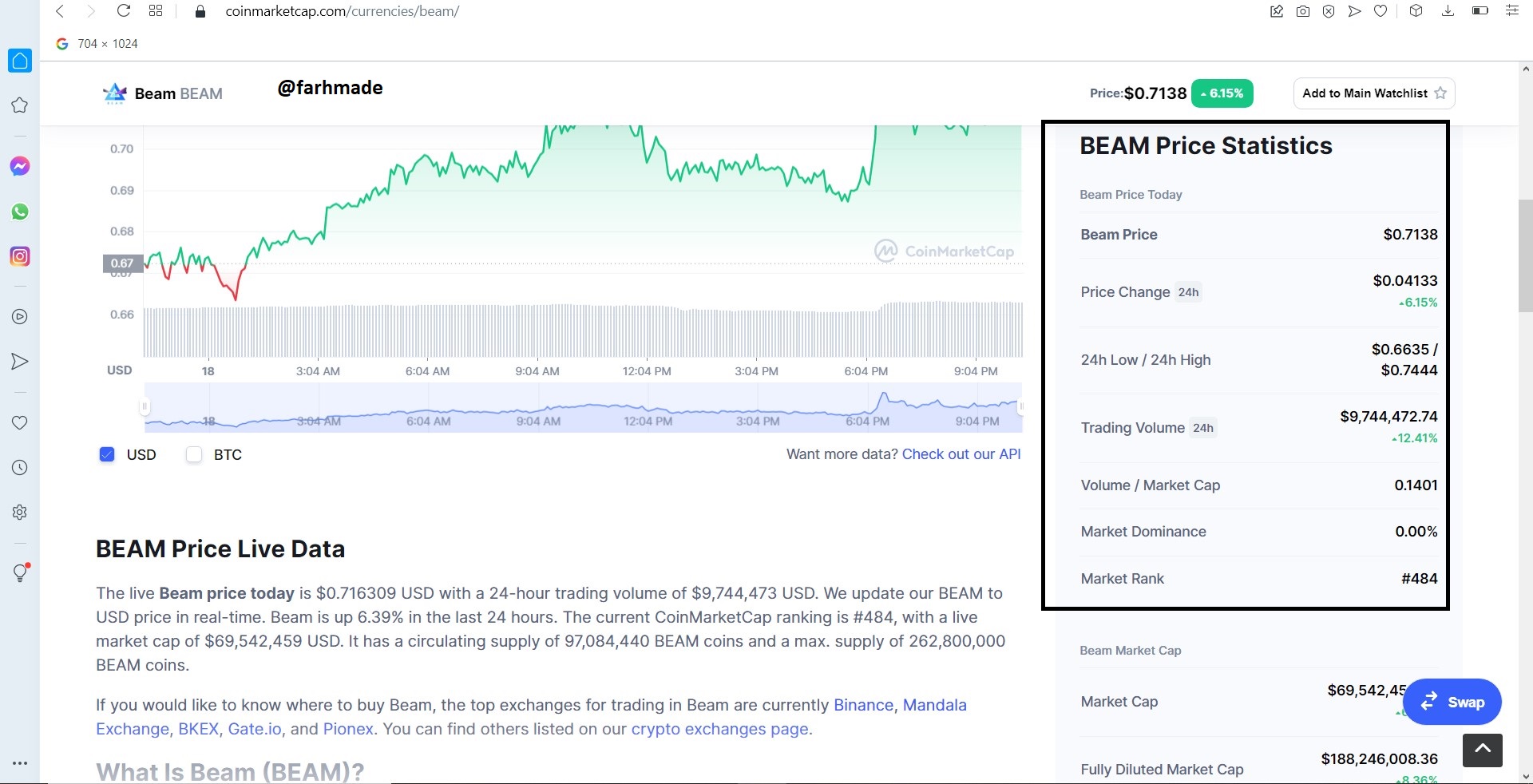Open Instagram in the sidebar

pos(20,256)
